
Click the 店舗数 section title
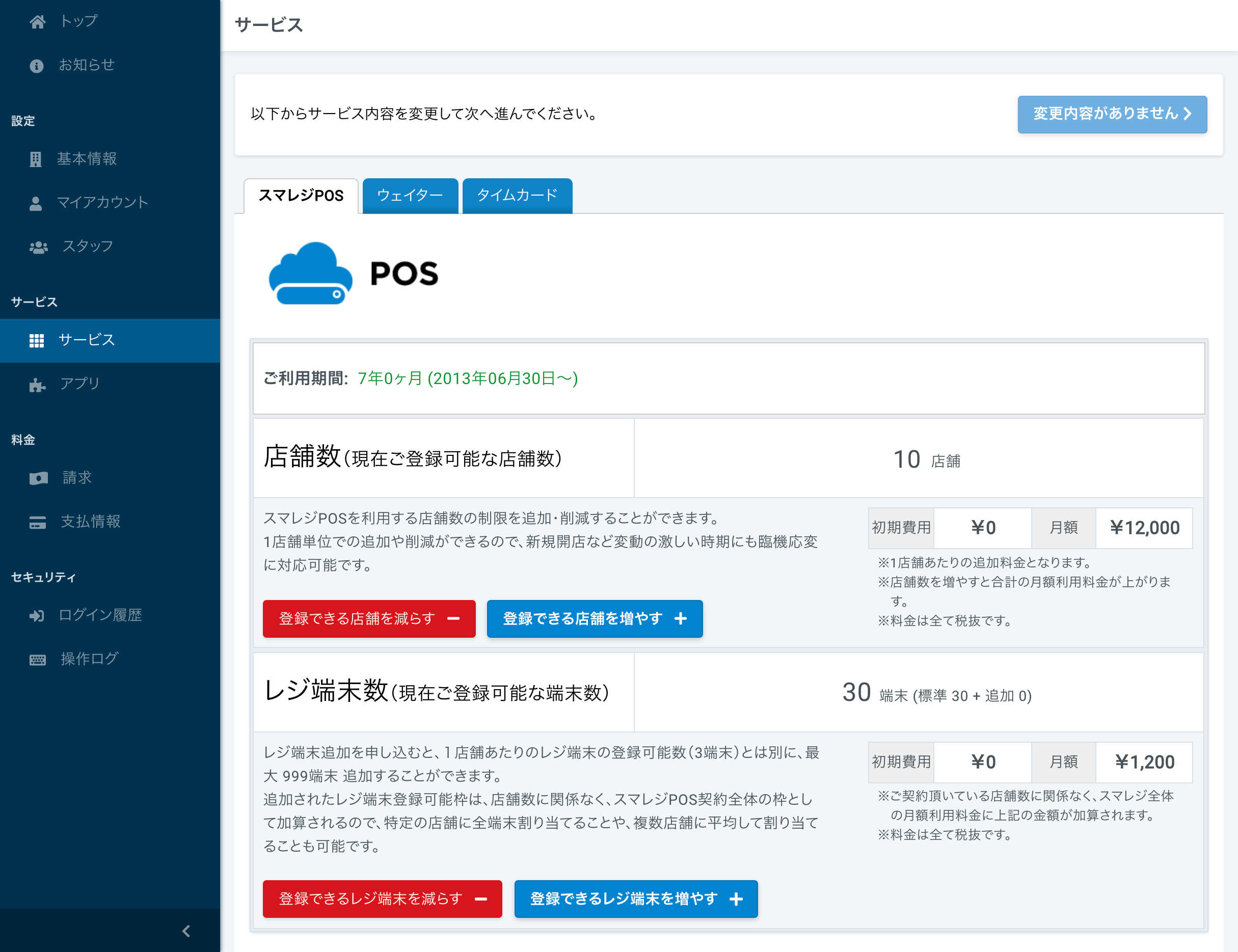coord(413,457)
